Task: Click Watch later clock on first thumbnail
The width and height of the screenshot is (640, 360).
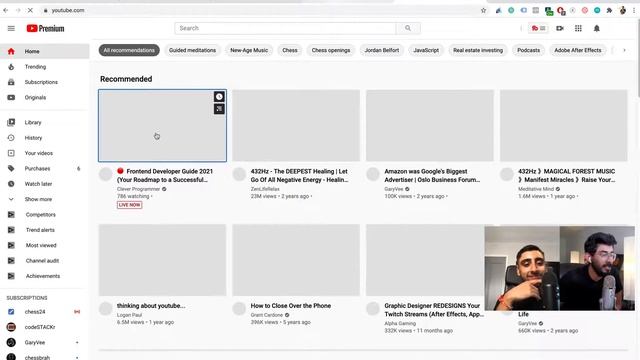Action: [x=219, y=97]
